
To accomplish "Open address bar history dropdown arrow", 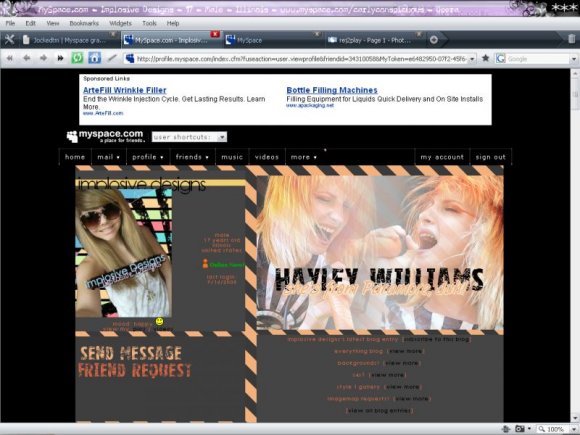I will (472, 58).
